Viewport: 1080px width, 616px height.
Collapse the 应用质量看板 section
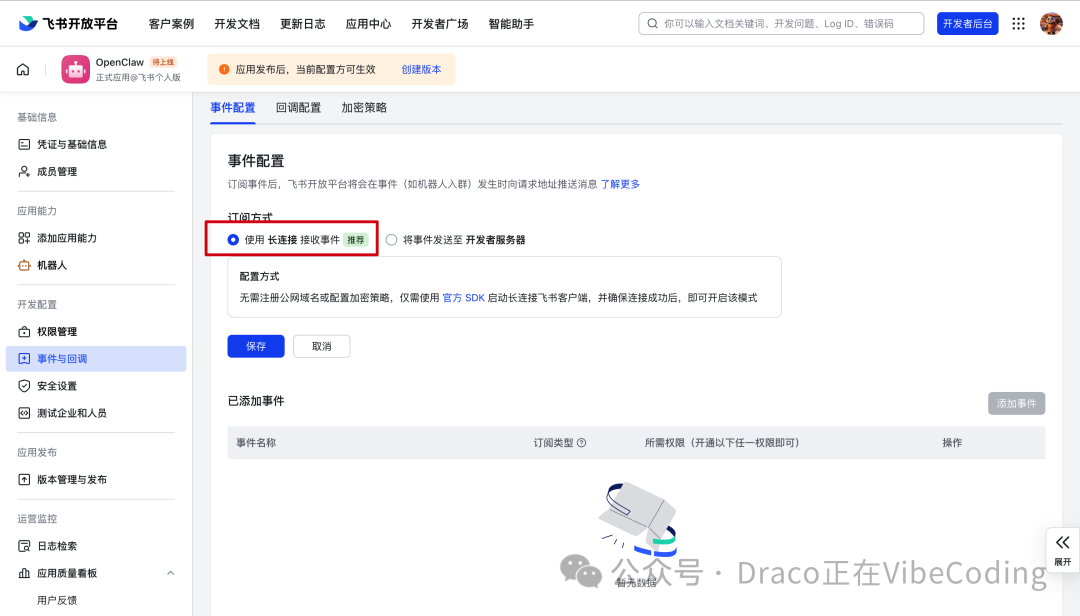pos(169,572)
